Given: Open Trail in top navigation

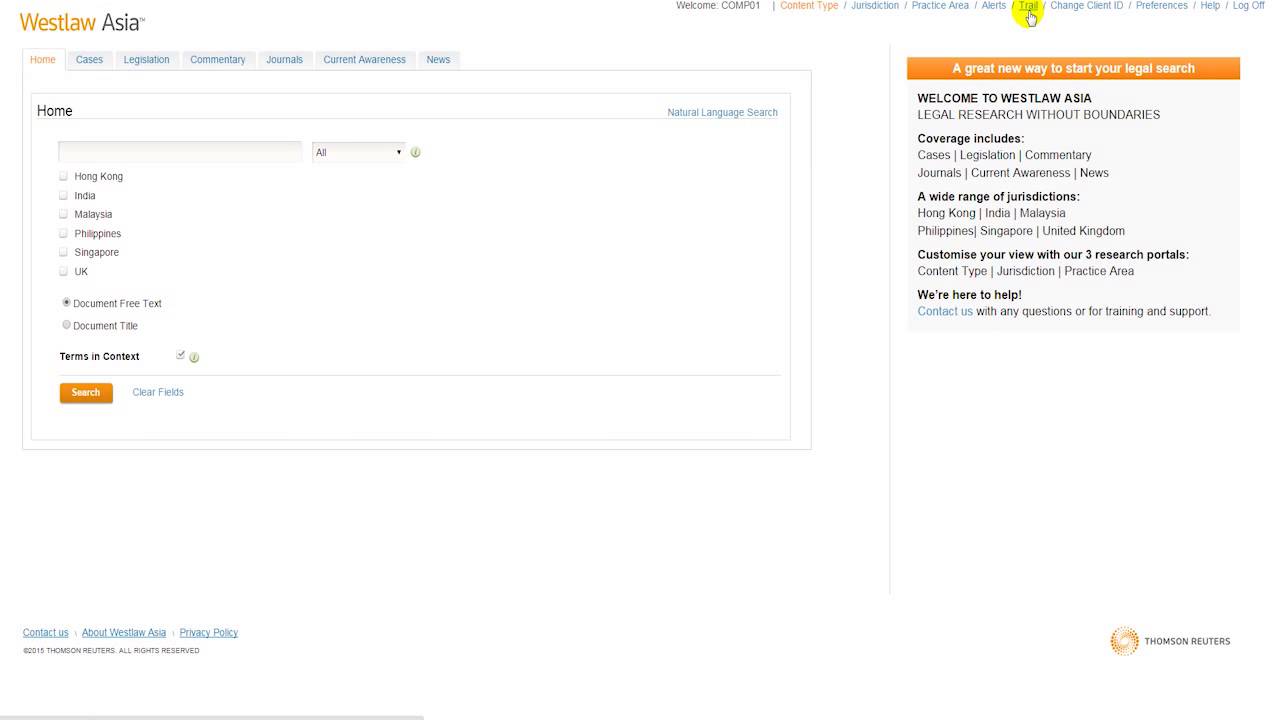Looking at the screenshot, I should click(x=1028, y=6).
